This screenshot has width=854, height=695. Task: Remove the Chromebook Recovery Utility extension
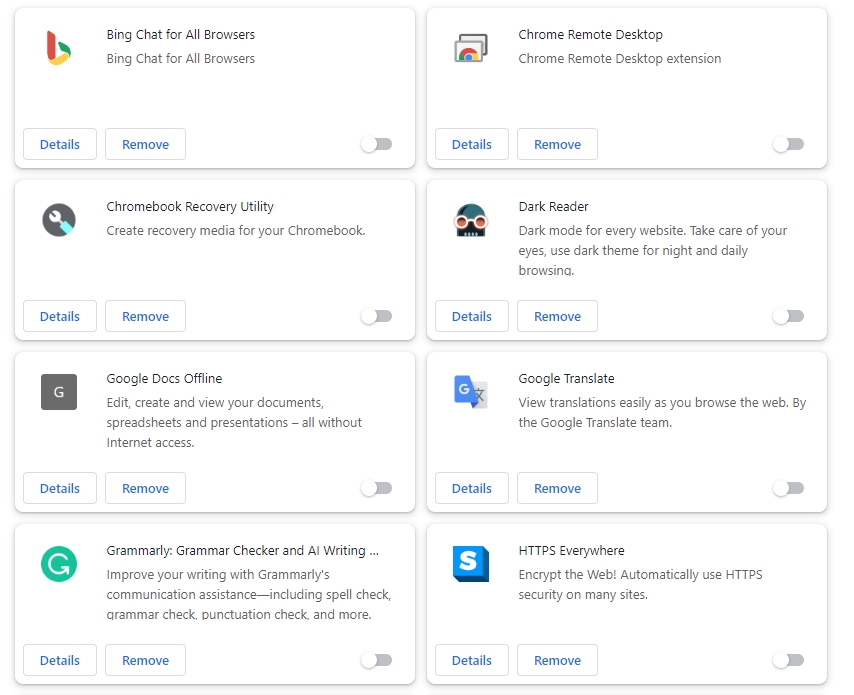(145, 316)
